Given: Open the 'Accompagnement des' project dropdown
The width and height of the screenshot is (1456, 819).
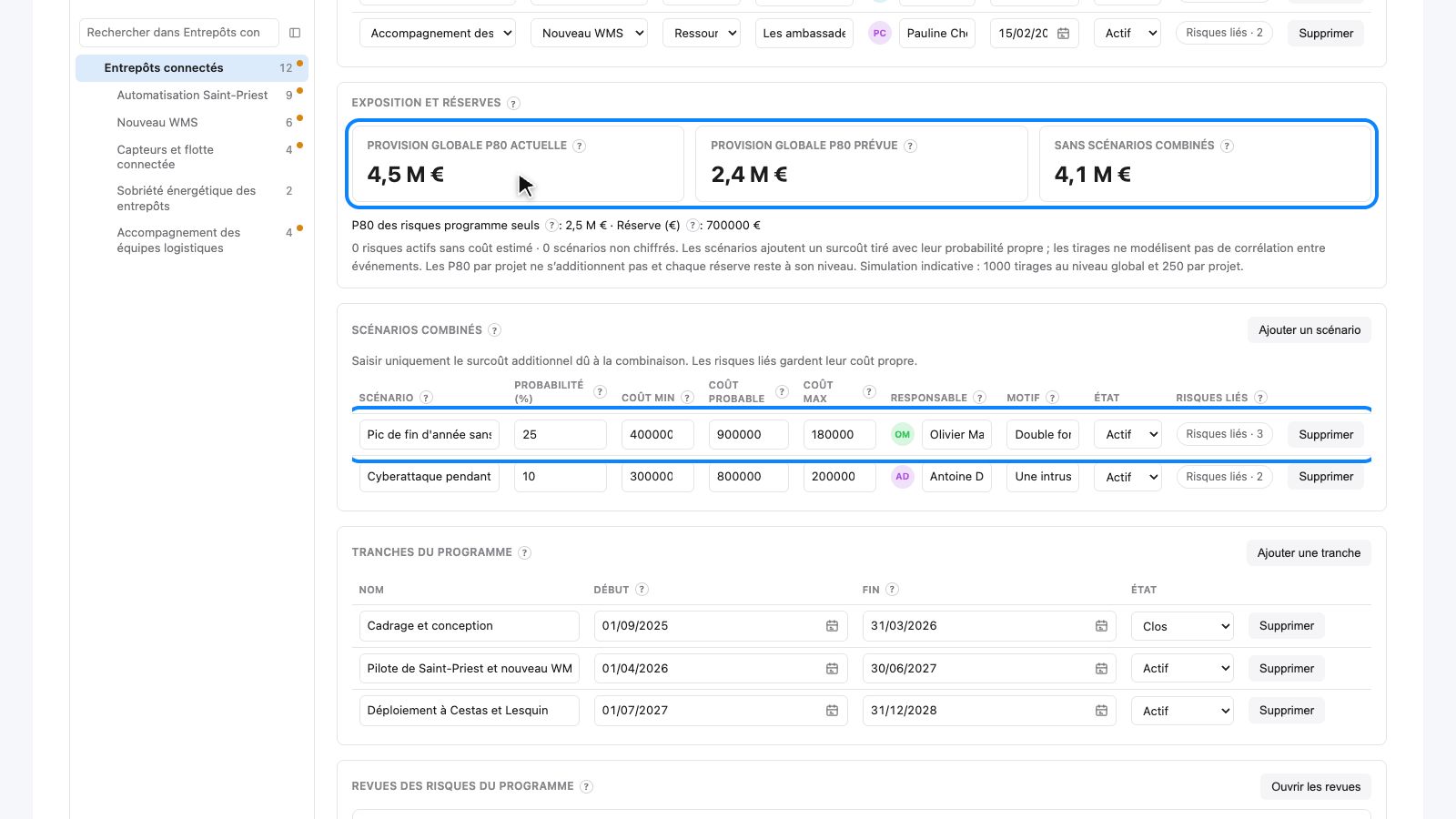Looking at the screenshot, I should (438, 34).
